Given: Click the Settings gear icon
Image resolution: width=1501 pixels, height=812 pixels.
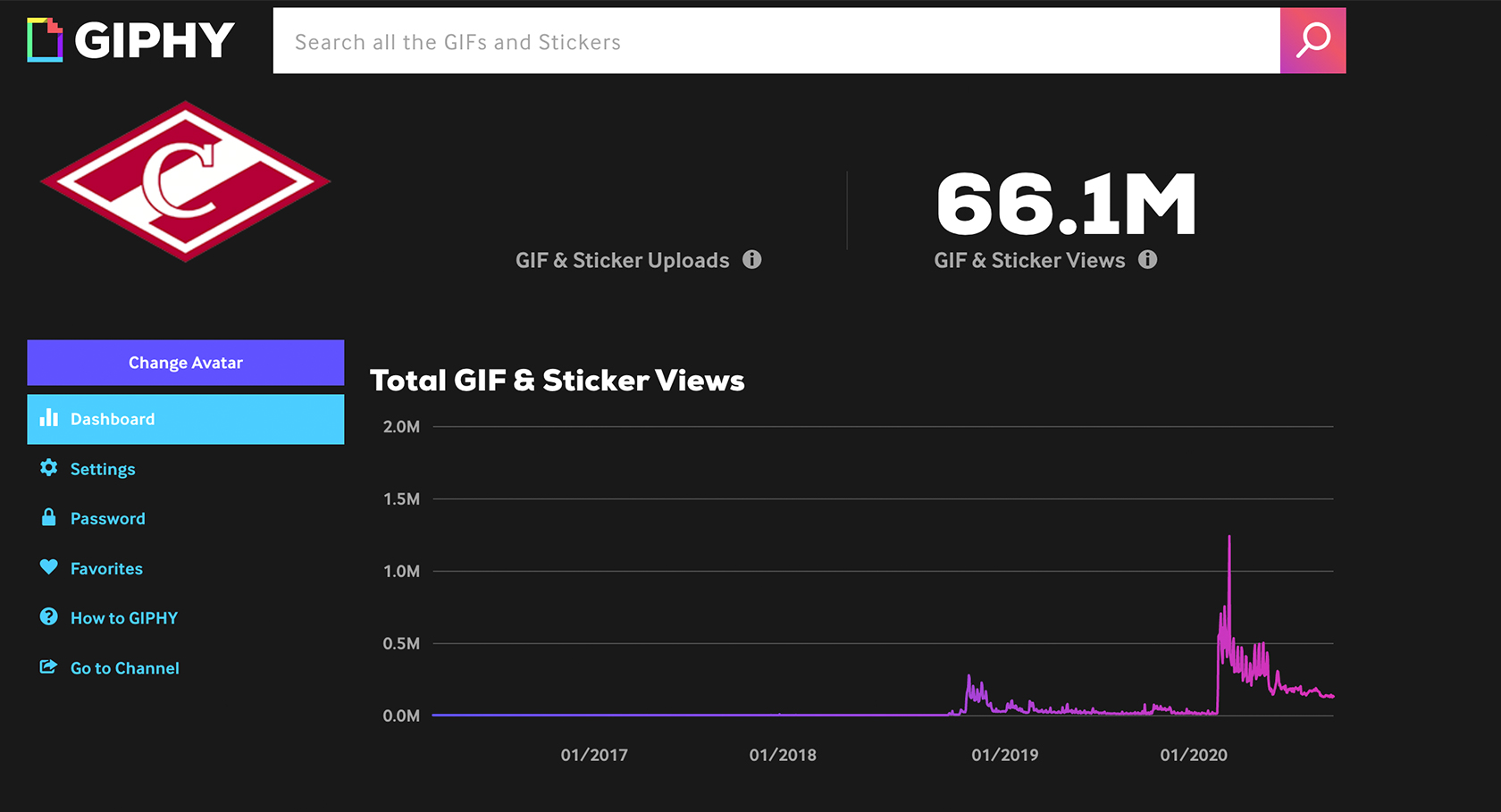Looking at the screenshot, I should (x=49, y=468).
